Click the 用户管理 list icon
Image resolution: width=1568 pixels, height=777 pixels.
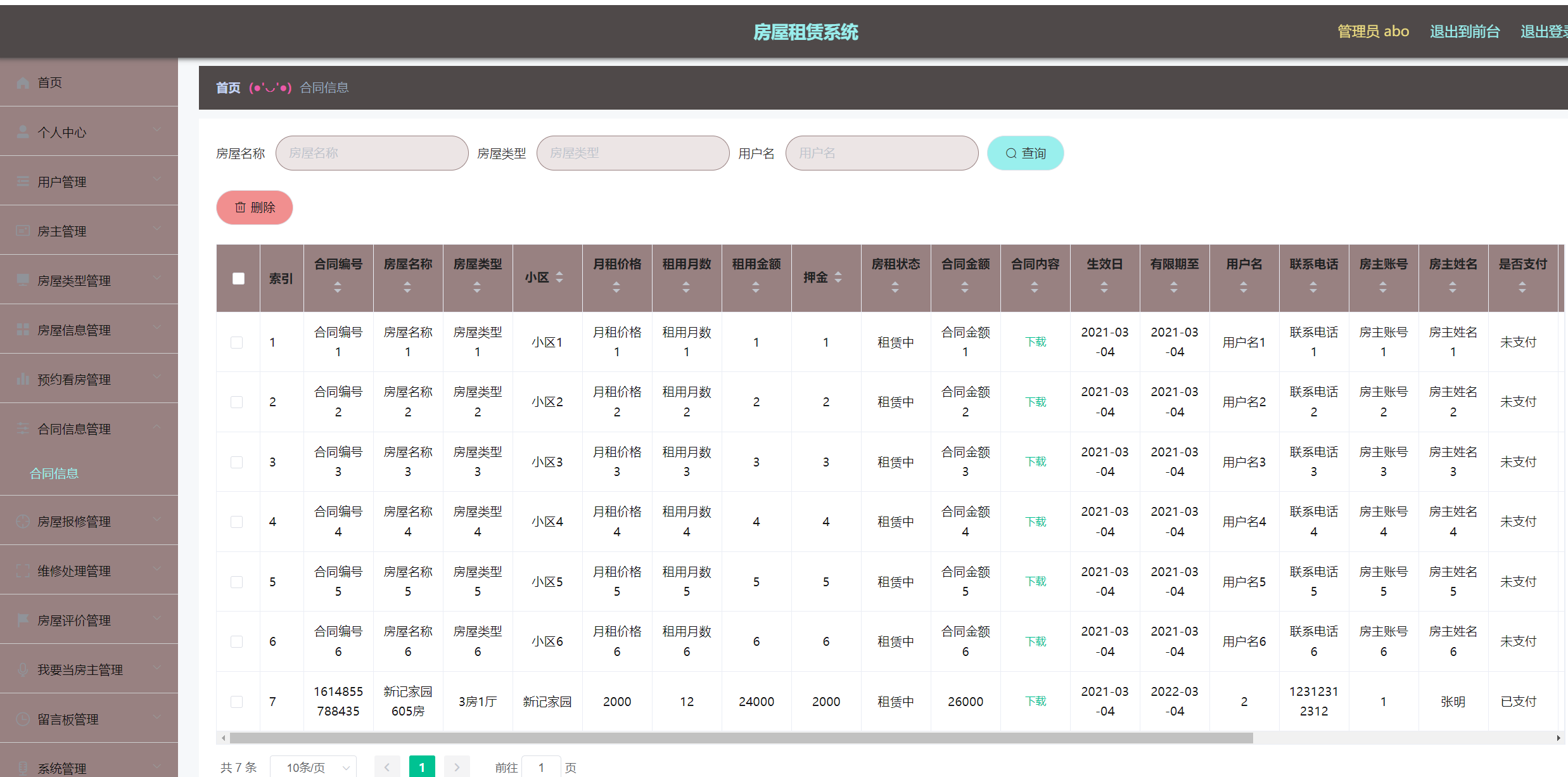[x=22, y=181]
